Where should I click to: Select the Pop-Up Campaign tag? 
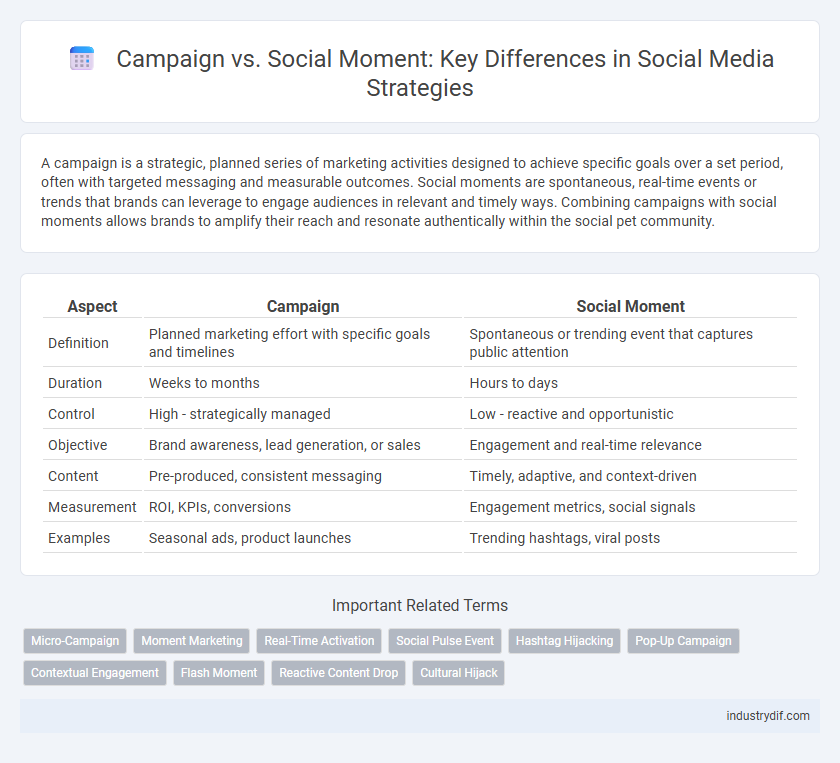683,641
